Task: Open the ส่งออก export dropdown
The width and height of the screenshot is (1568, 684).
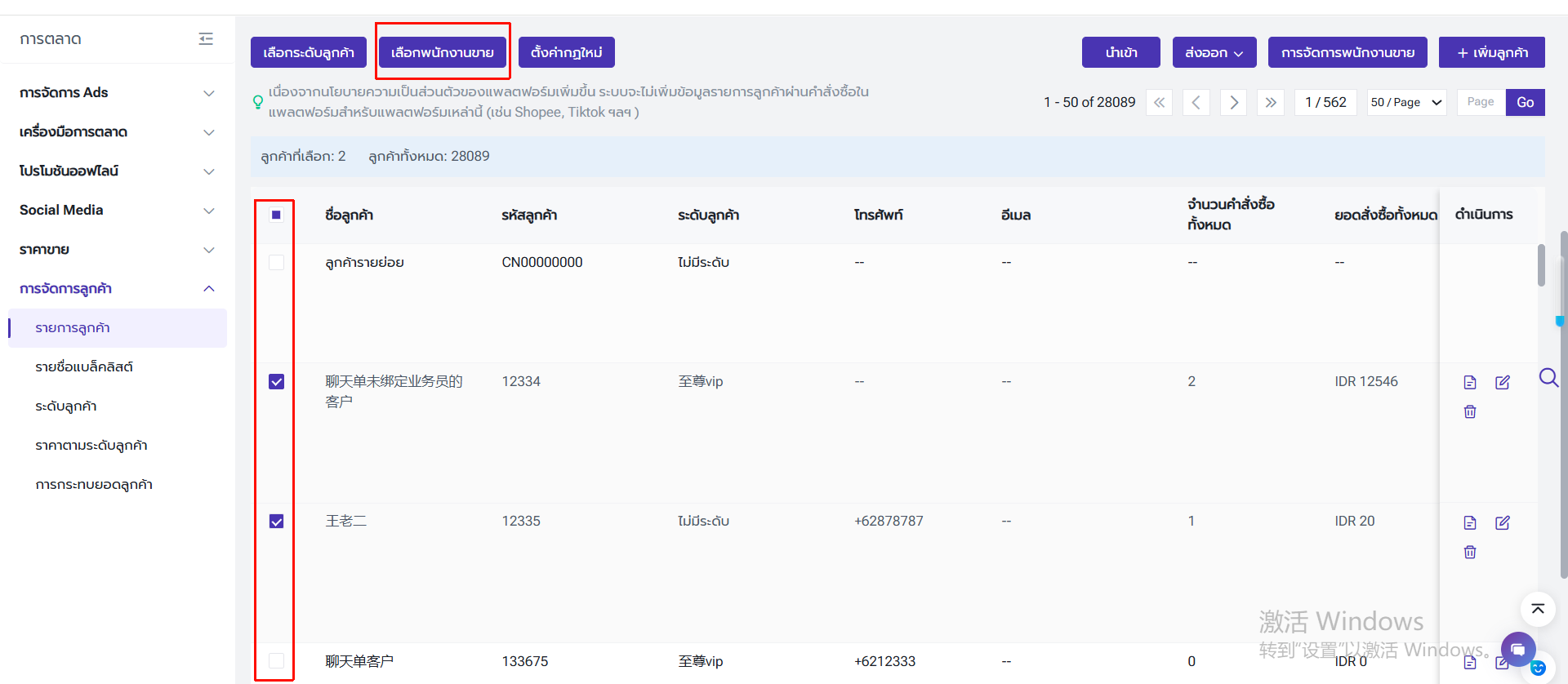Action: point(1214,53)
